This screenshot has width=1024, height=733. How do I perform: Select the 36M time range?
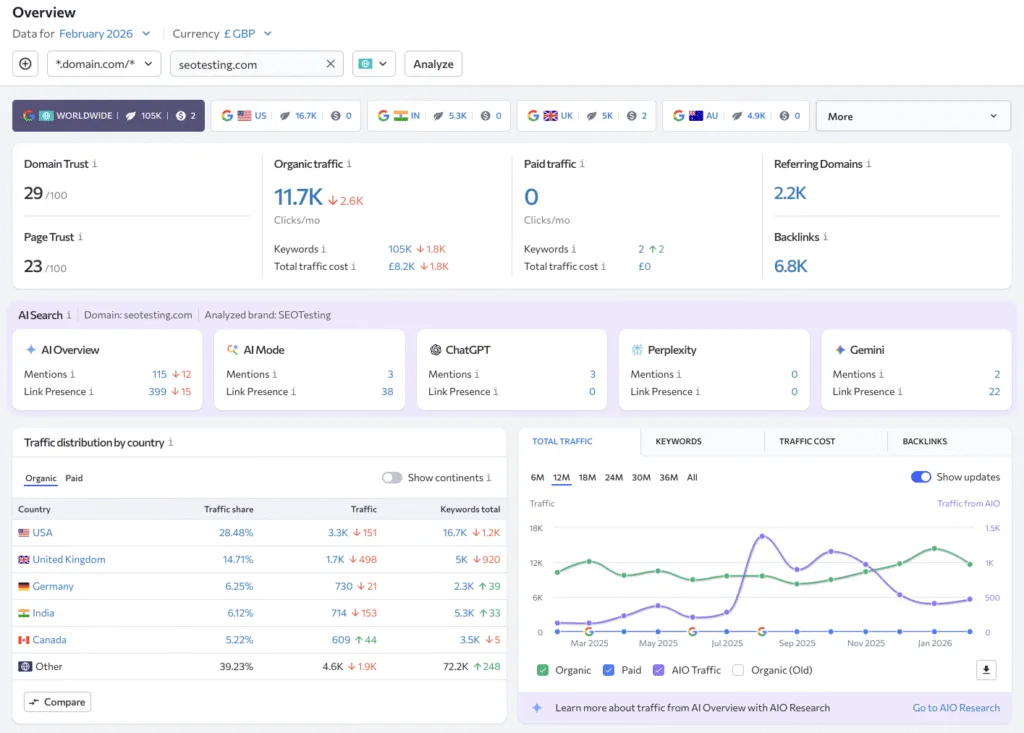[x=667, y=477]
